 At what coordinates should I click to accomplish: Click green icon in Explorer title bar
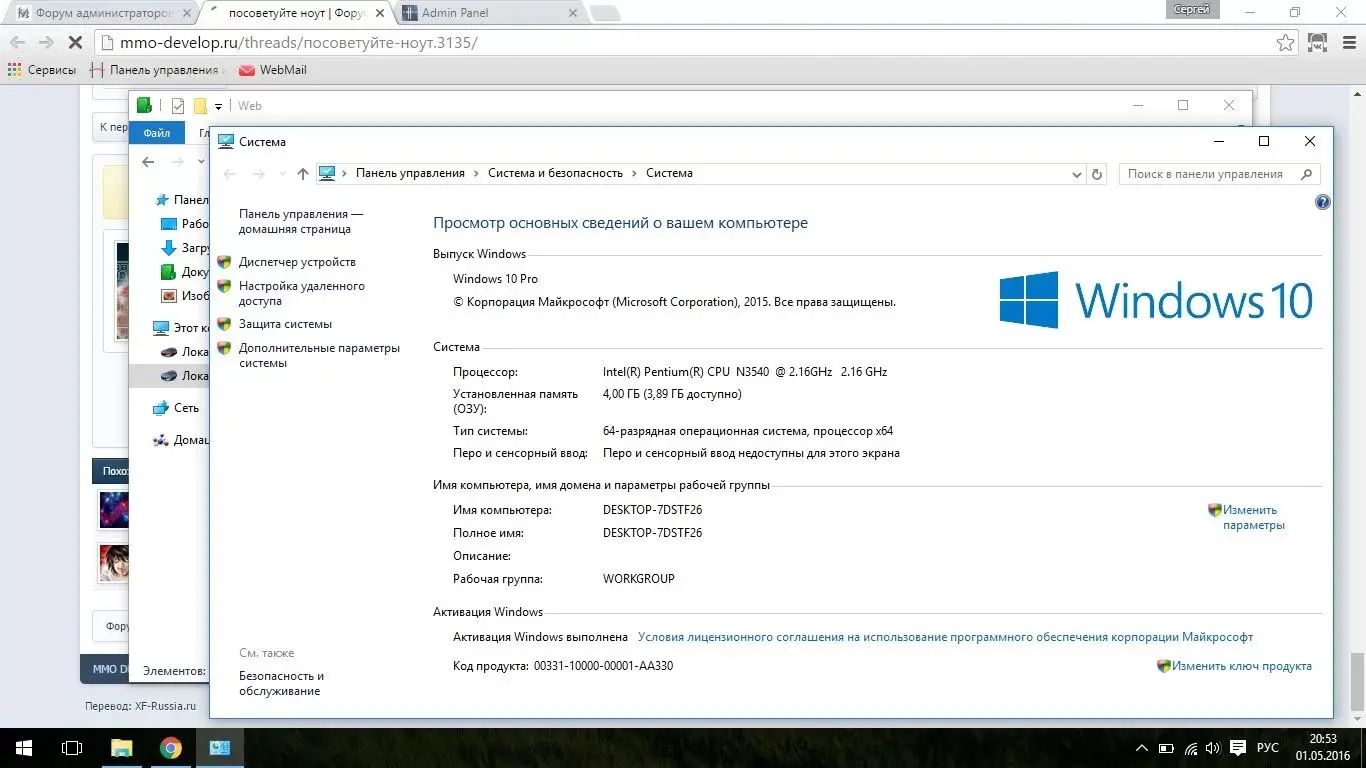144,105
